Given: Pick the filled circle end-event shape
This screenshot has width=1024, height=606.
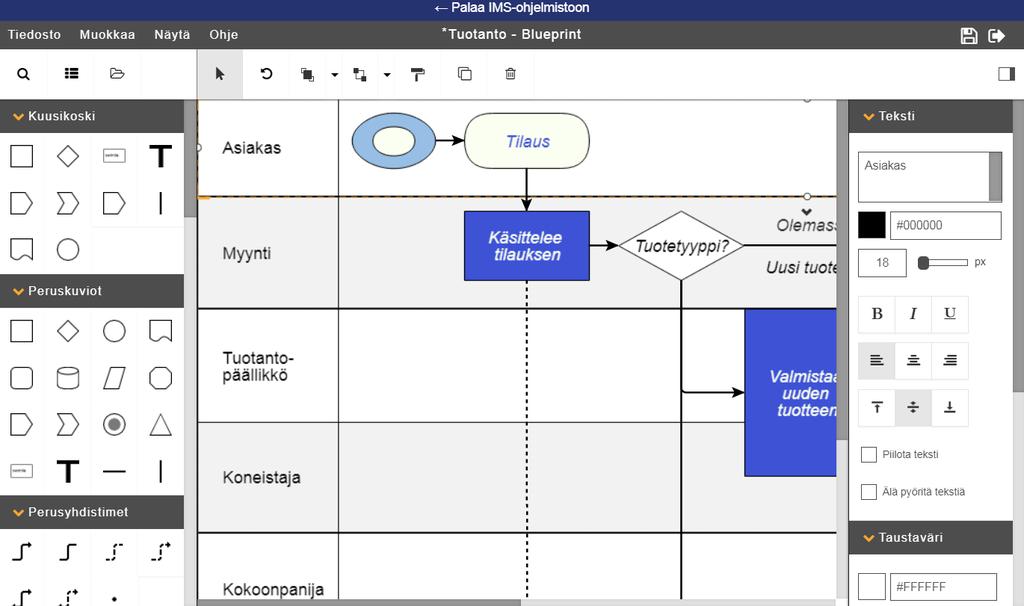Looking at the screenshot, I should 114,424.
